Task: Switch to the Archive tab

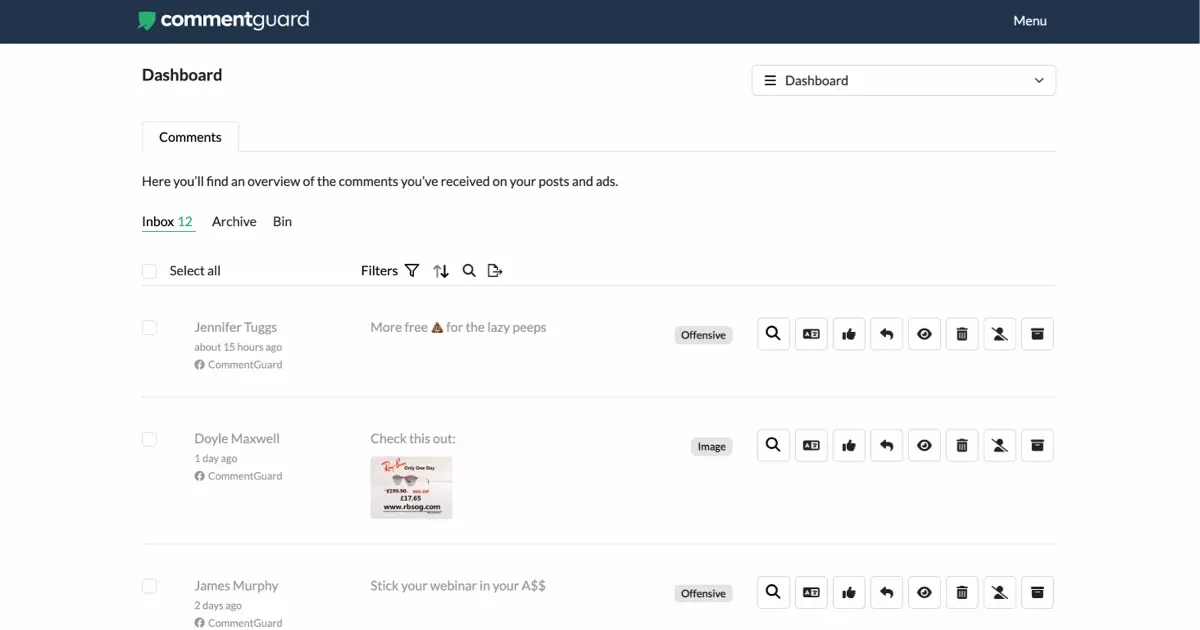Action: point(233,221)
